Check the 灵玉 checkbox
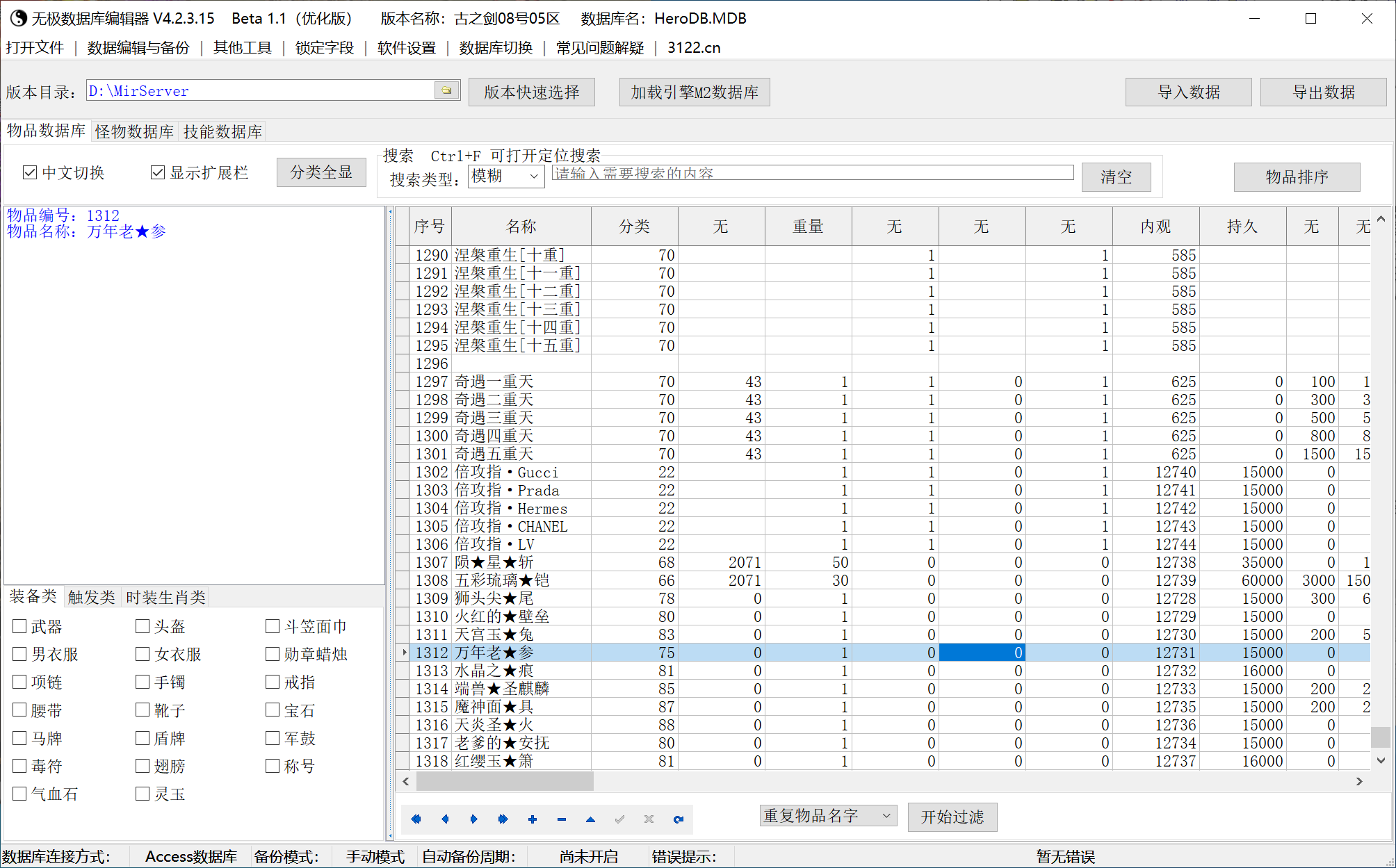The height and width of the screenshot is (868, 1396). pos(143,794)
